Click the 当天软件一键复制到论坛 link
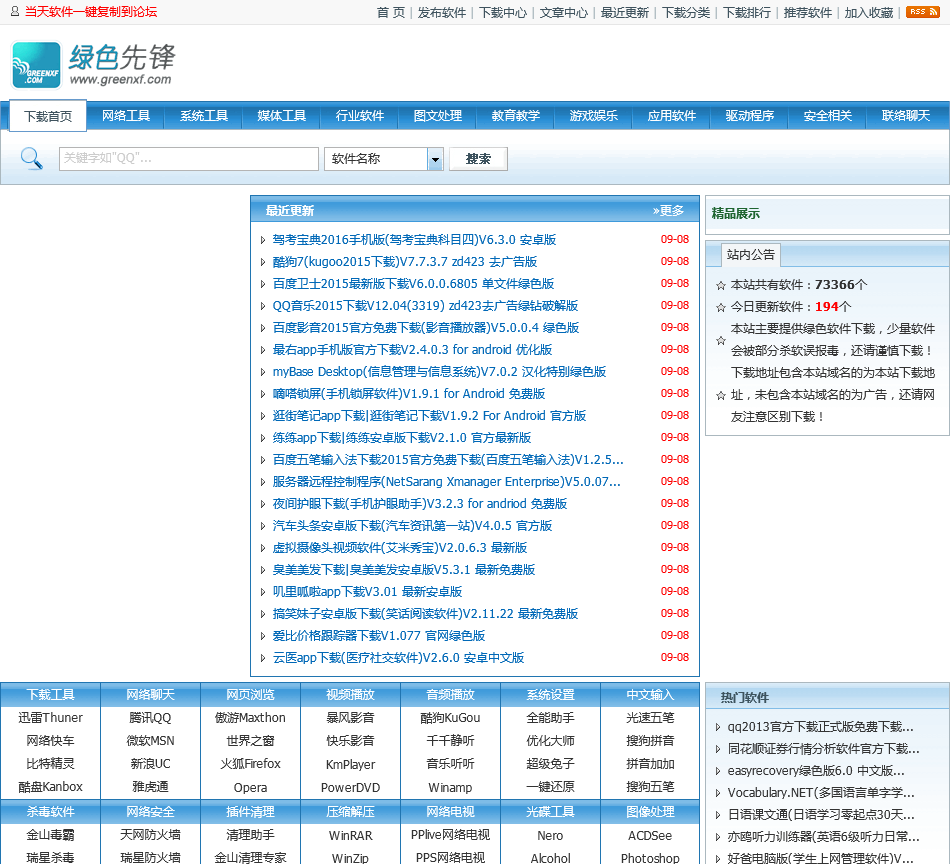 (x=91, y=12)
